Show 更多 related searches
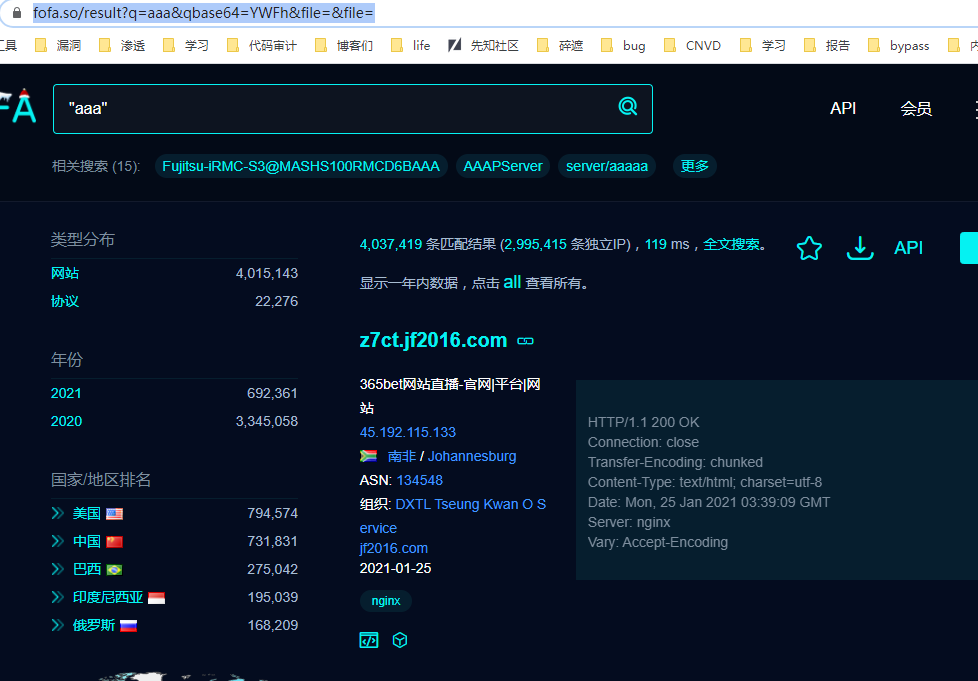978x681 pixels. click(x=694, y=166)
